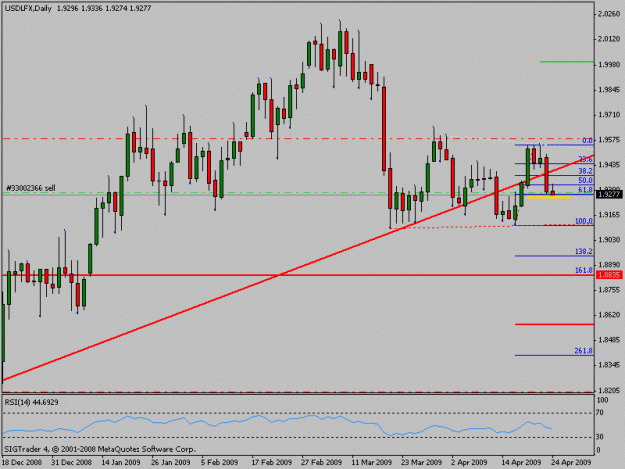The width and height of the screenshot is (625, 469).
Task: Select the short green line near 1.9980
Action: click(x=567, y=62)
